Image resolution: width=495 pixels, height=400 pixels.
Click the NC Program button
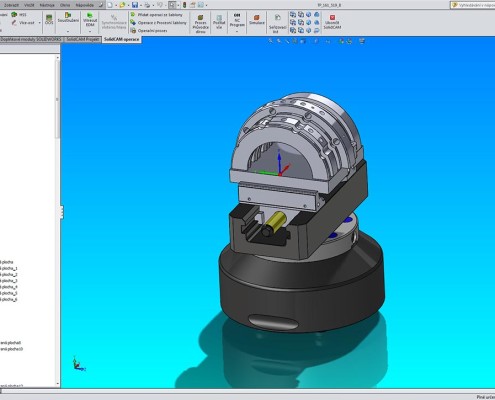coord(237,20)
